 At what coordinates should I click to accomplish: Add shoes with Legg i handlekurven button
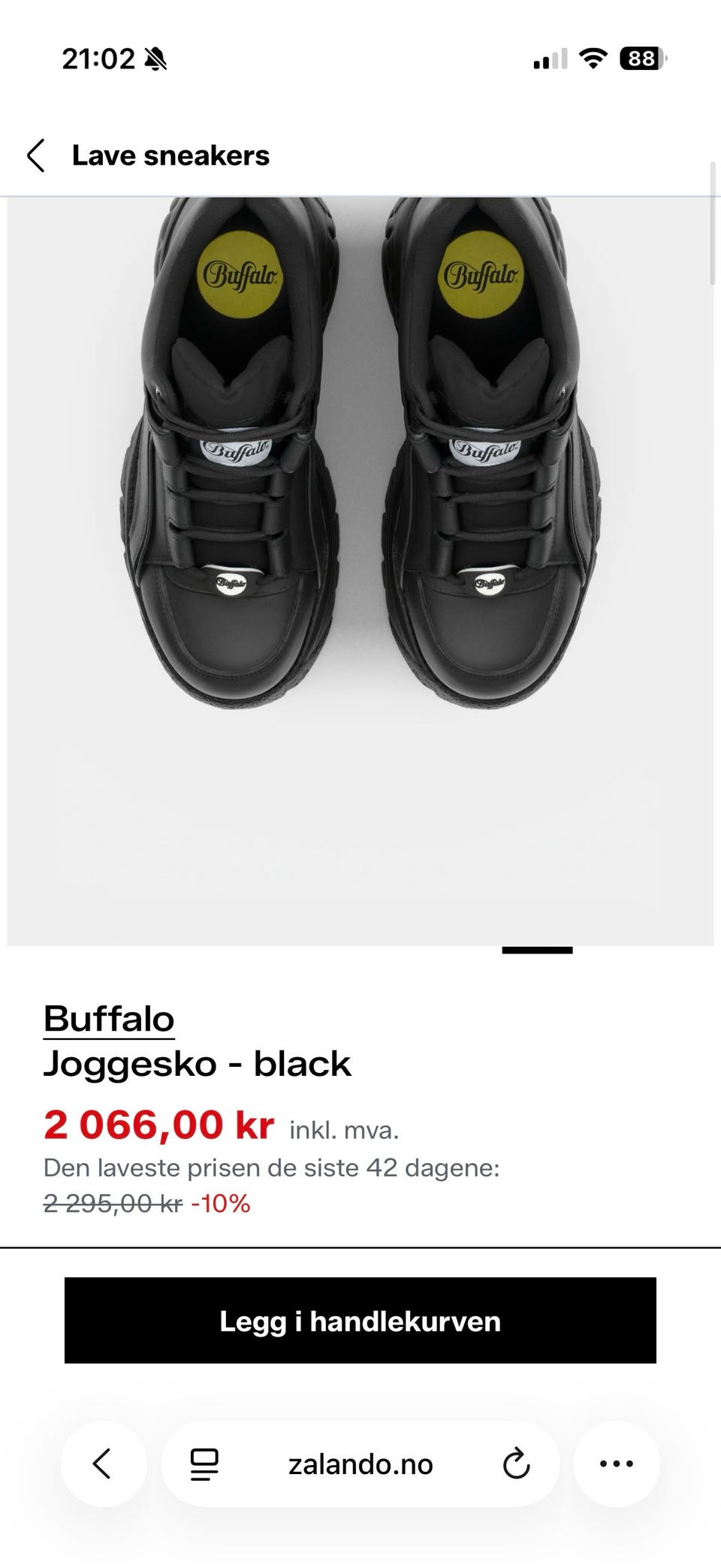click(360, 1321)
